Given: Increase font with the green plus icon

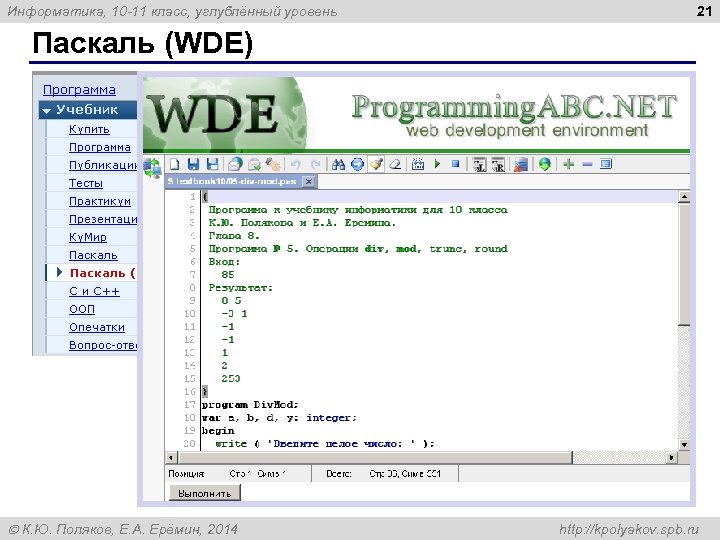Looking at the screenshot, I should [x=568, y=164].
